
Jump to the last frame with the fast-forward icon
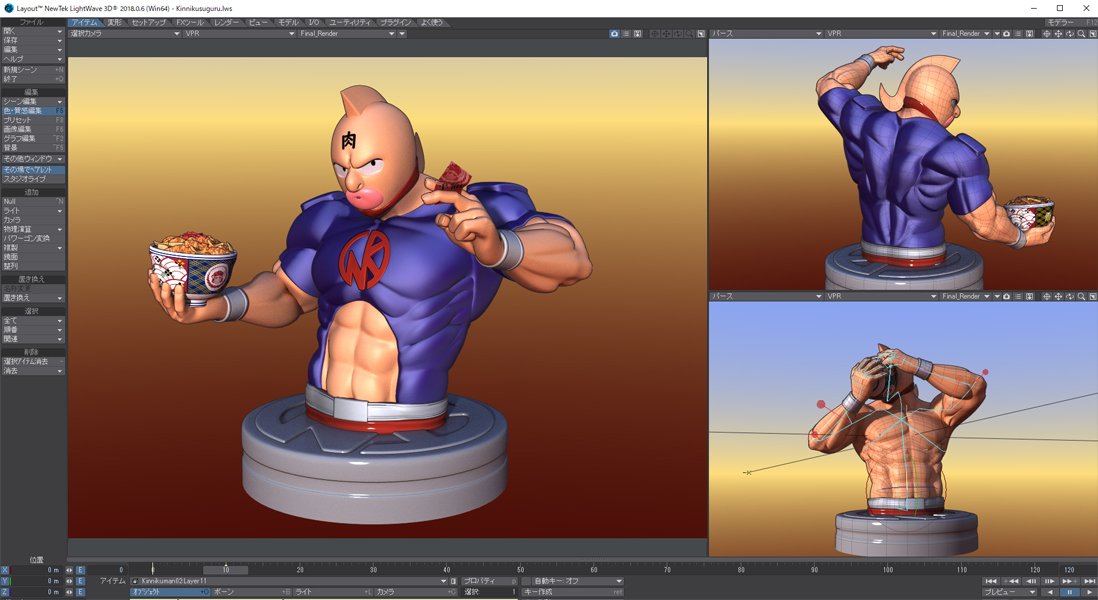(x=1090, y=581)
